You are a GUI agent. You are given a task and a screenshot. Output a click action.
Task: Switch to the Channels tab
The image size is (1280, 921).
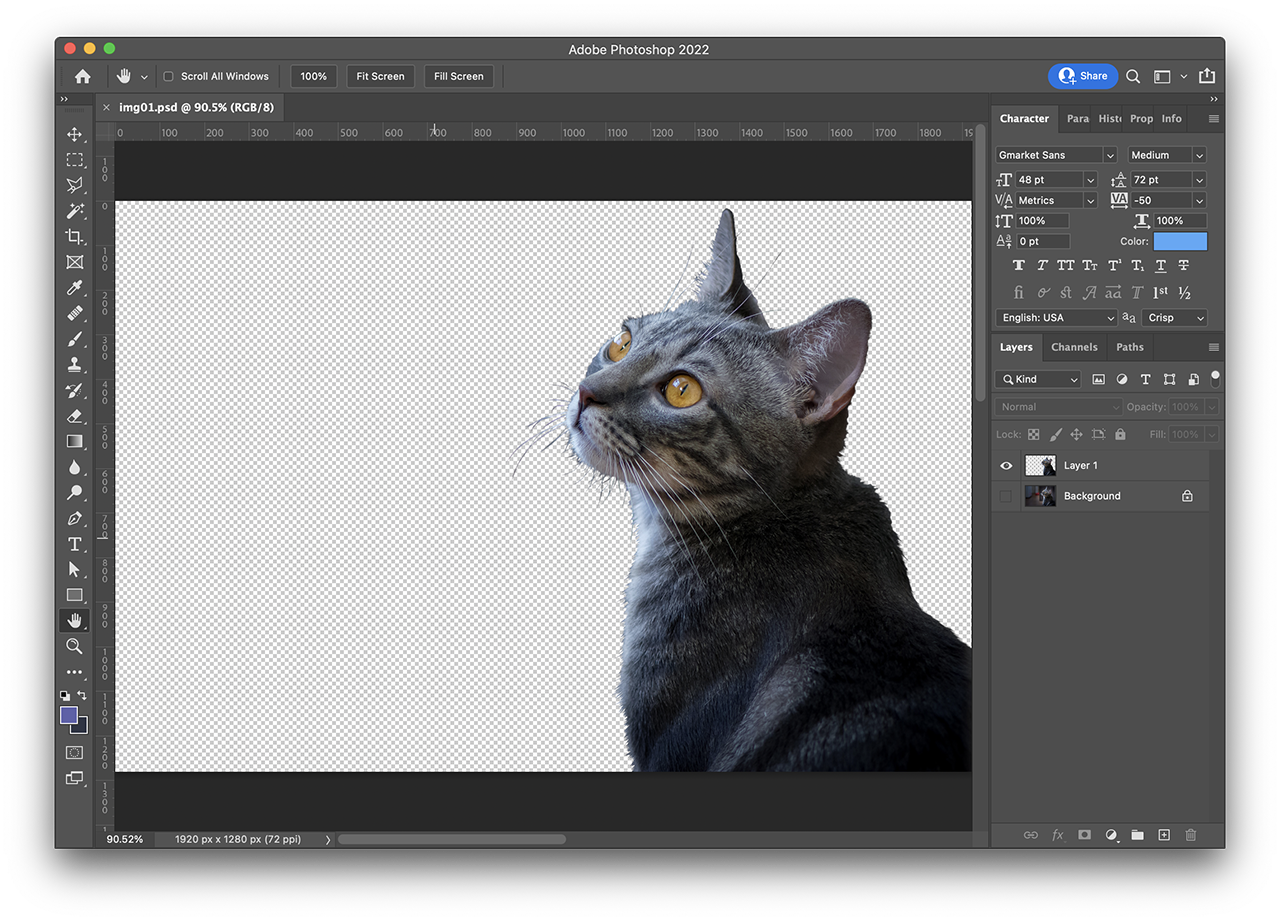1074,347
